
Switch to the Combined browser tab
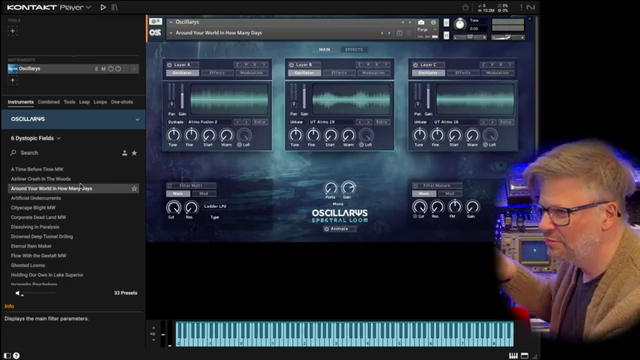pos(49,102)
